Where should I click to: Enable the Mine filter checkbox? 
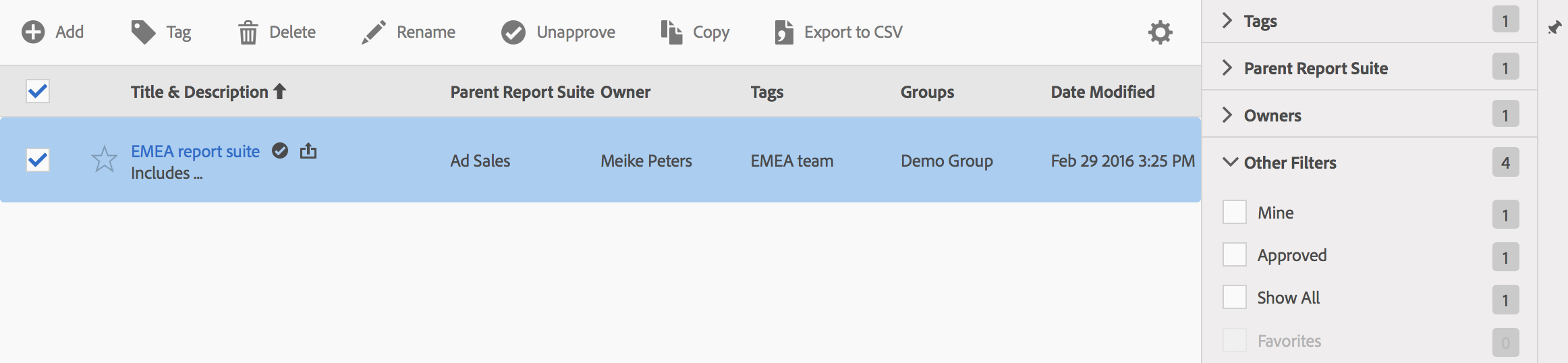1234,213
